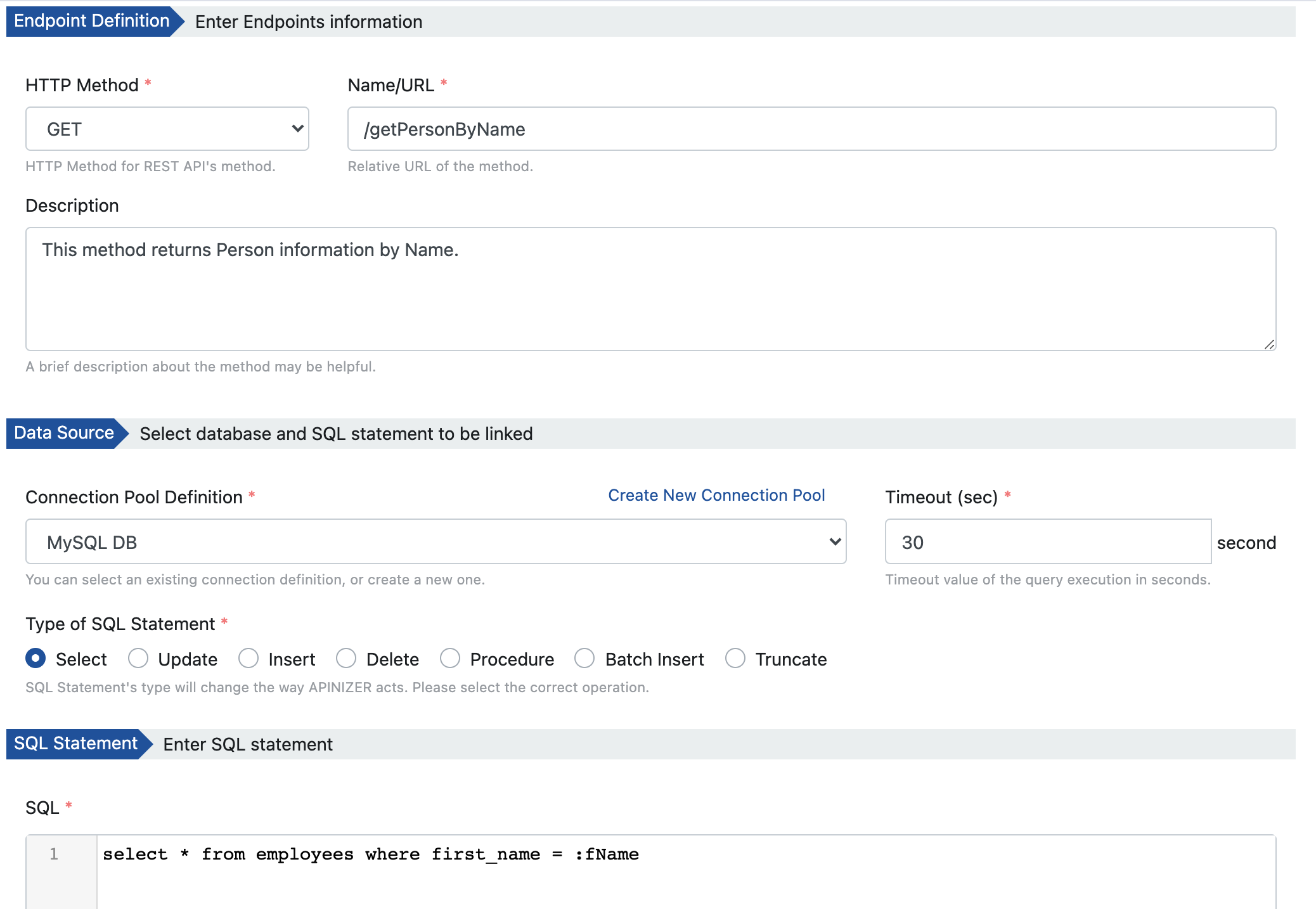Viewport: 1316px width, 909px height.
Task: Choose the Batch Insert radio button
Action: pyautogui.click(x=584, y=659)
